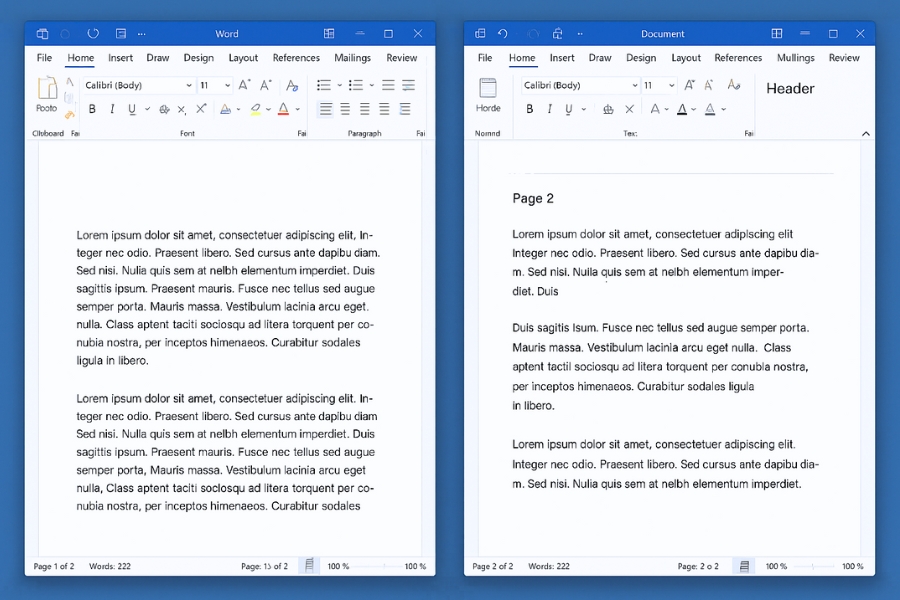Screen dimensions: 900x600
Task: Open the References tab in the right window
Action: 738,57
